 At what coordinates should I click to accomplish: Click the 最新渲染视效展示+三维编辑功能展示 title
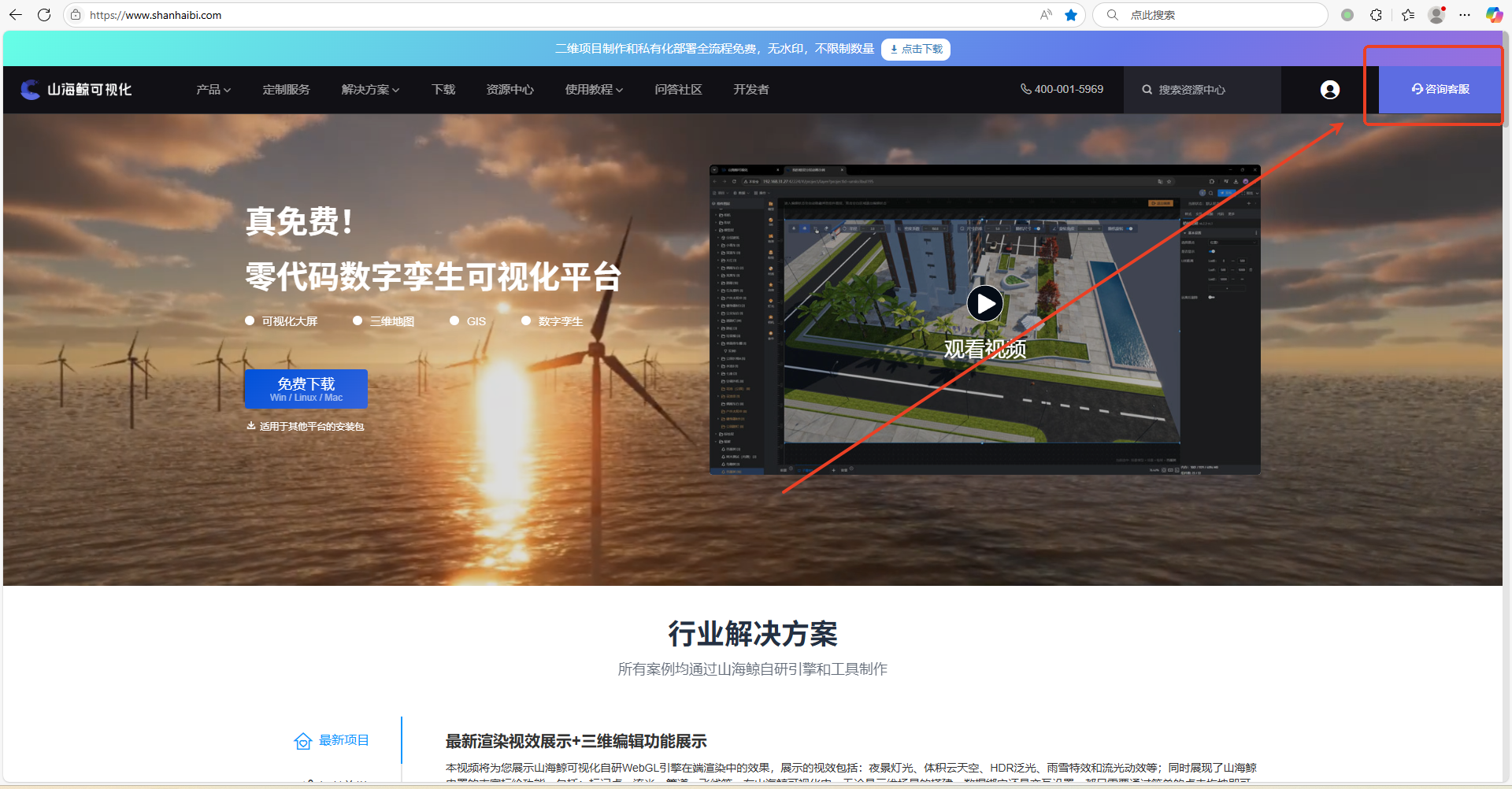click(576, 741)
